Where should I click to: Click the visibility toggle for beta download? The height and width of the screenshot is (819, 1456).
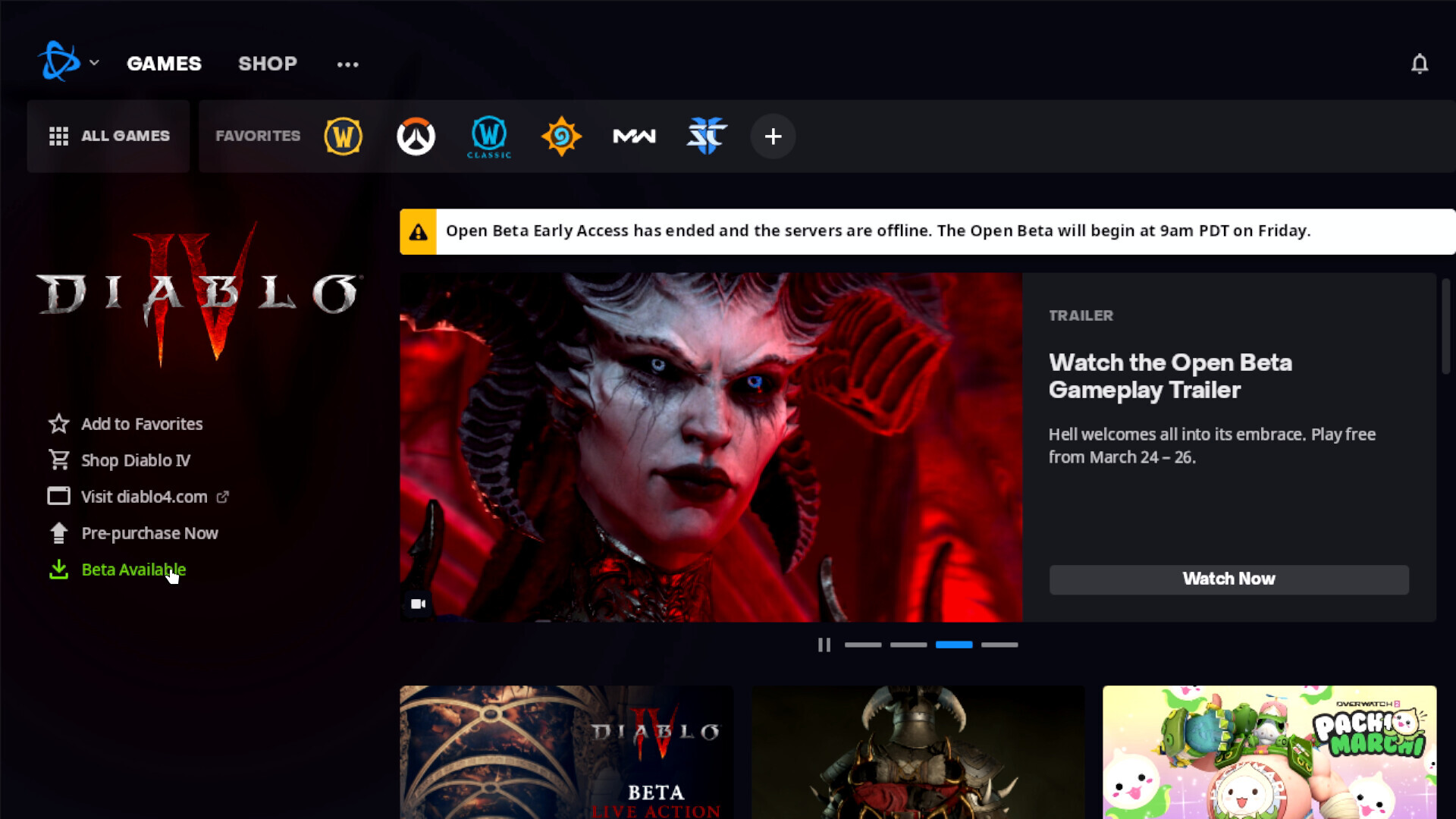click(133, 569)
